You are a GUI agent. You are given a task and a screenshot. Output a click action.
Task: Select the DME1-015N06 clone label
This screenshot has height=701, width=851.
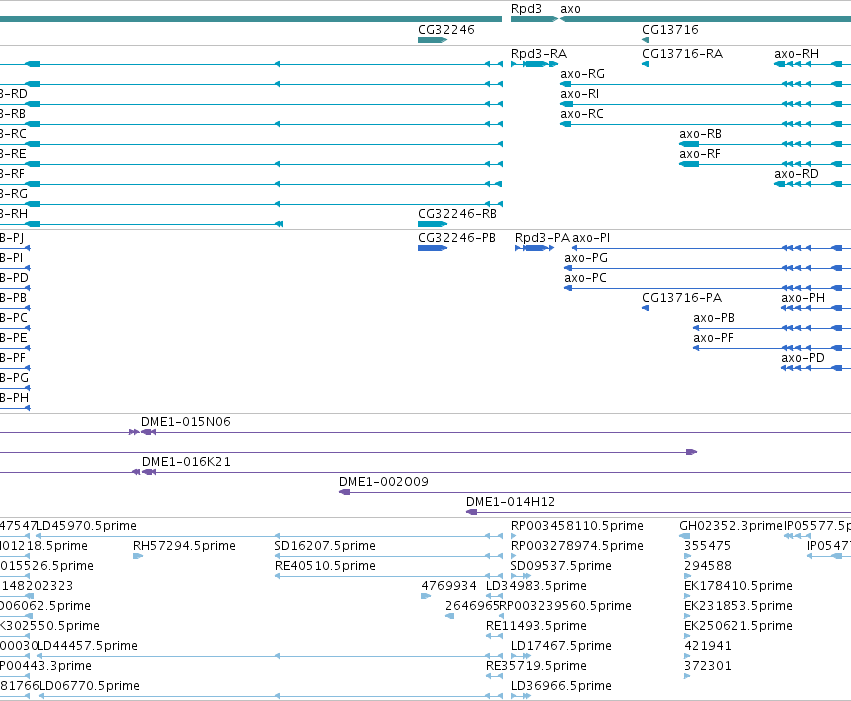(186, 422)
